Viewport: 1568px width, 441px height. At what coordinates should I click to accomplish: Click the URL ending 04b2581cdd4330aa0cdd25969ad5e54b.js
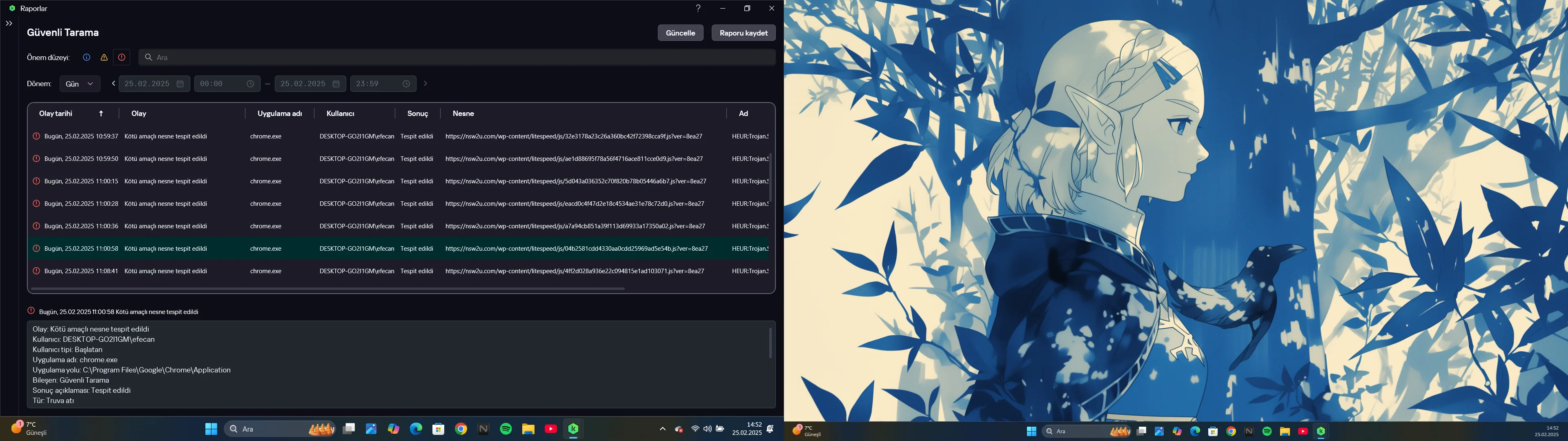577,249
